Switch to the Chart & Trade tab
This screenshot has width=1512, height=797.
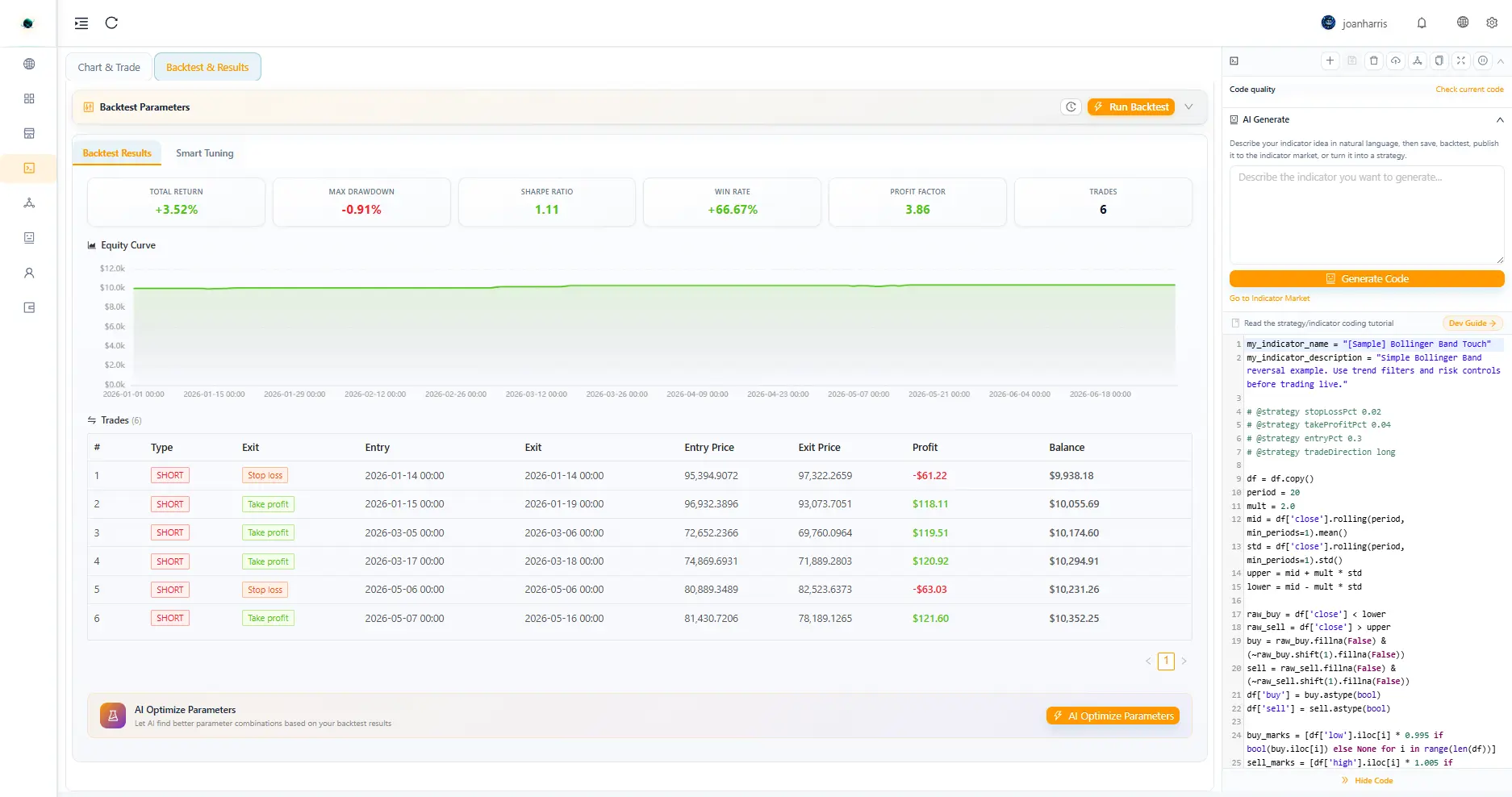click(x=109, y=67)
